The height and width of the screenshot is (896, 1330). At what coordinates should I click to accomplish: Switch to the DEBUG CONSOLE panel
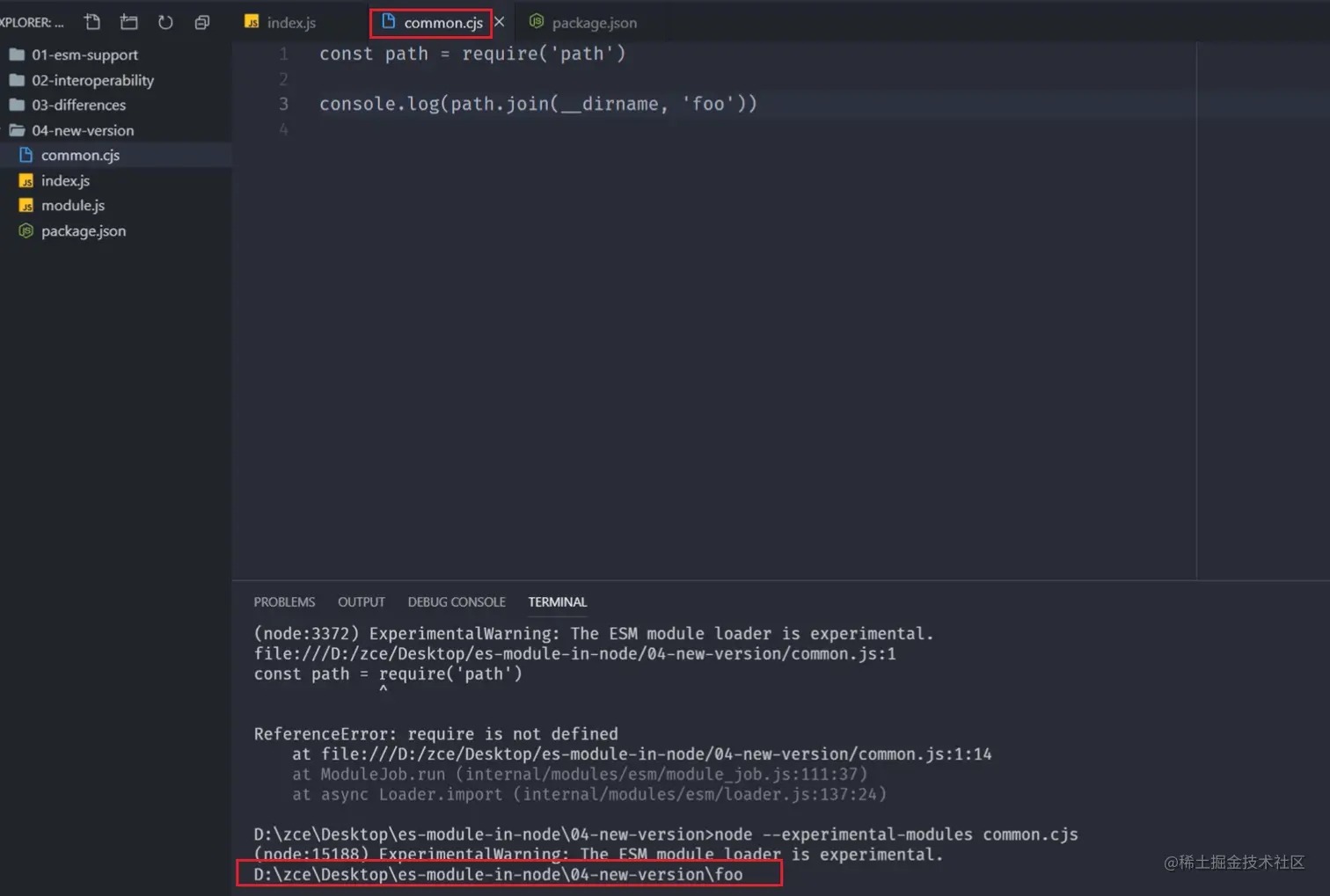(457, 601)
